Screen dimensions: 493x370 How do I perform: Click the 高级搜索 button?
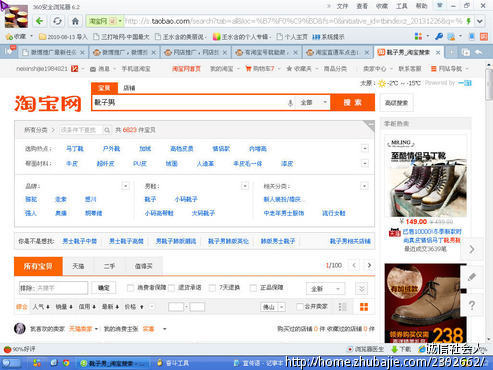(396, 103)
